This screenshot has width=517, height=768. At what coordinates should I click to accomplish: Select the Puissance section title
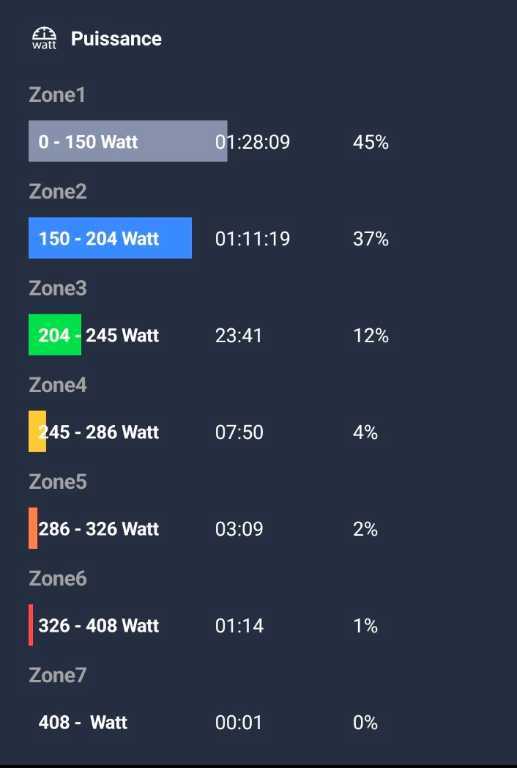tap(116, 39)
